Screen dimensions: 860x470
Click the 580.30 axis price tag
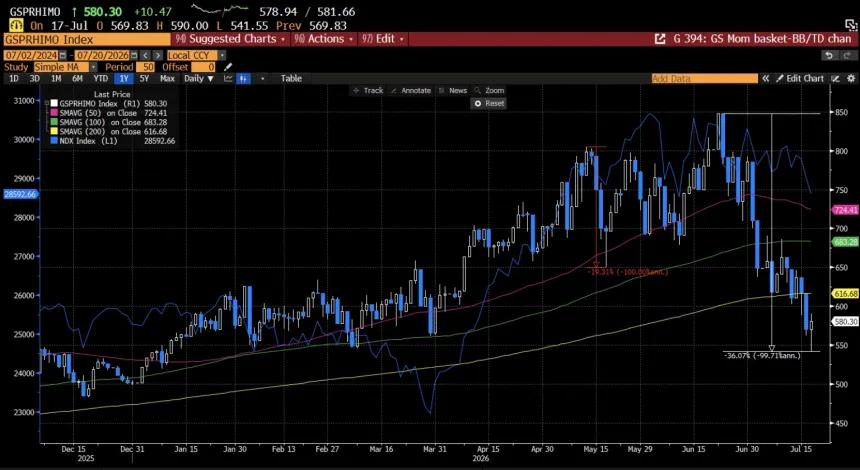845,322
